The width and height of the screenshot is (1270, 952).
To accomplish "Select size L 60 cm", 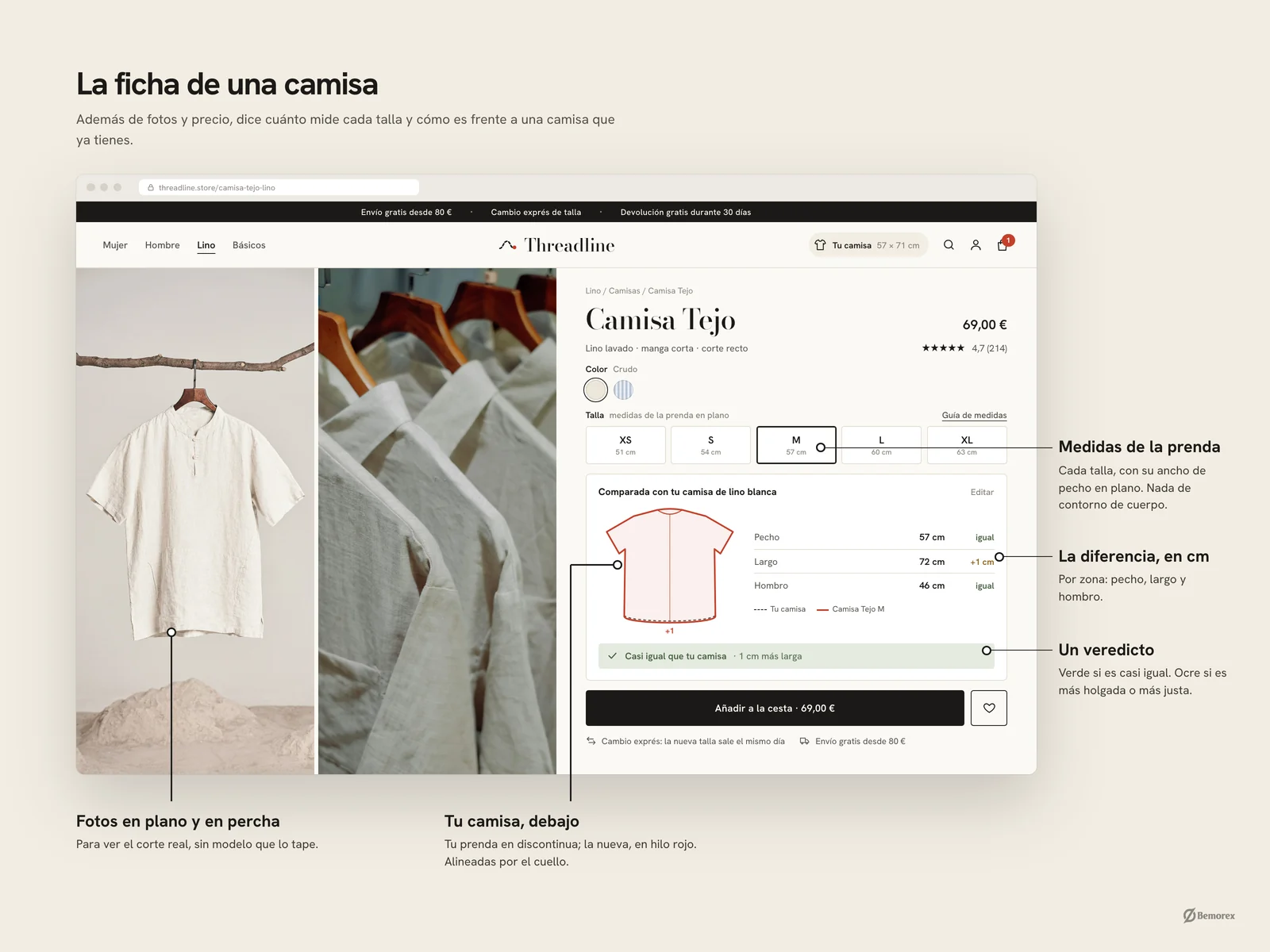I will 881,445.
